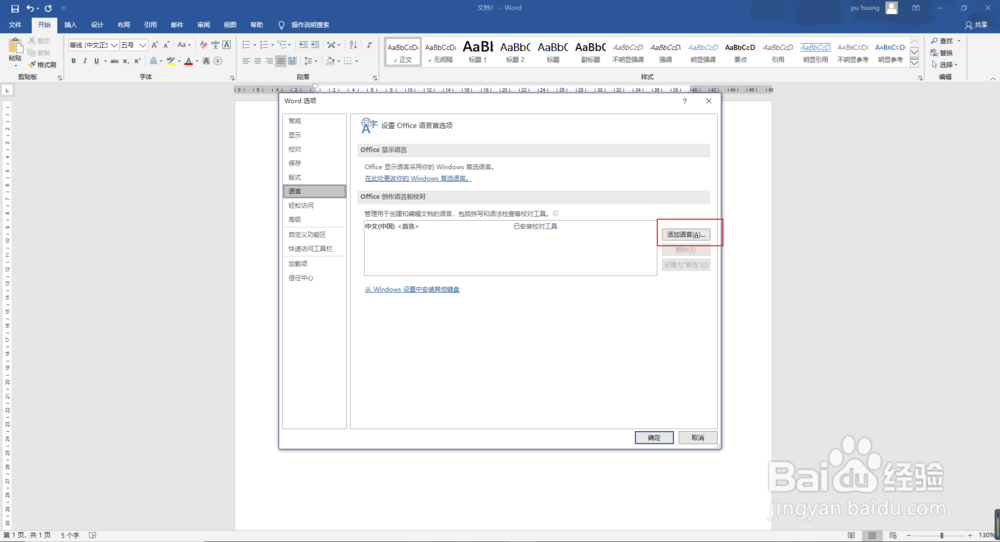Click the character border (boxed A) icon

coord(226,45)
